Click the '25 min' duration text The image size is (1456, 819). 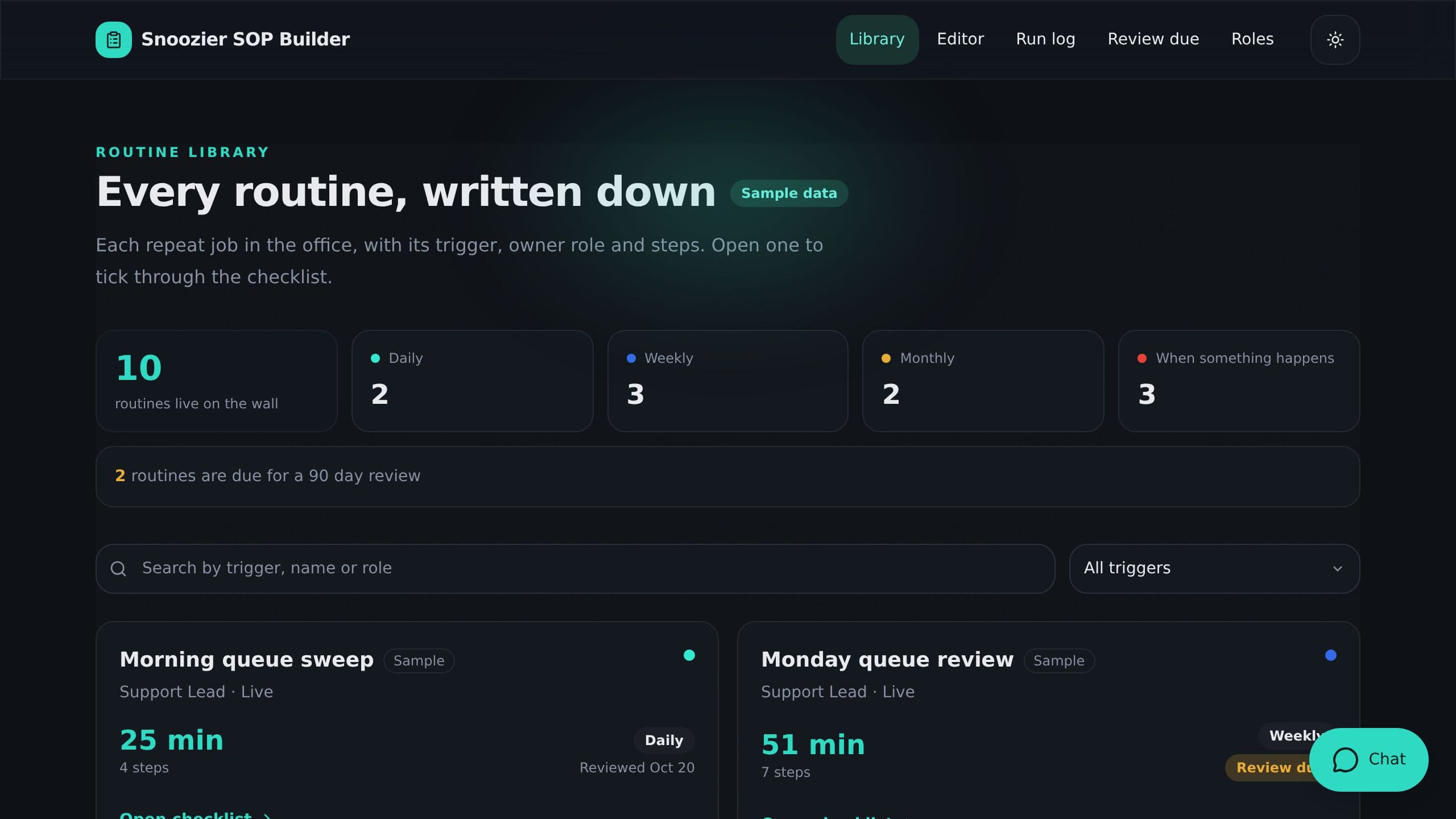(171, 741)
